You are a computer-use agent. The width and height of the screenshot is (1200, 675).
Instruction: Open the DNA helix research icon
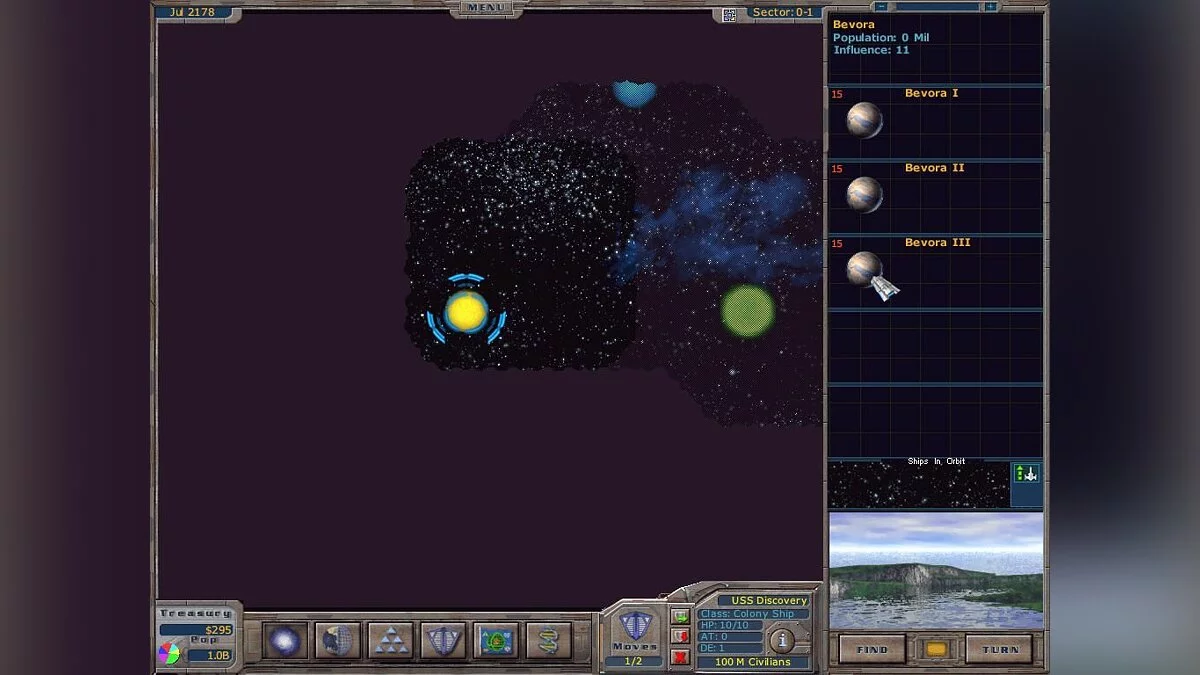(549, 640)
